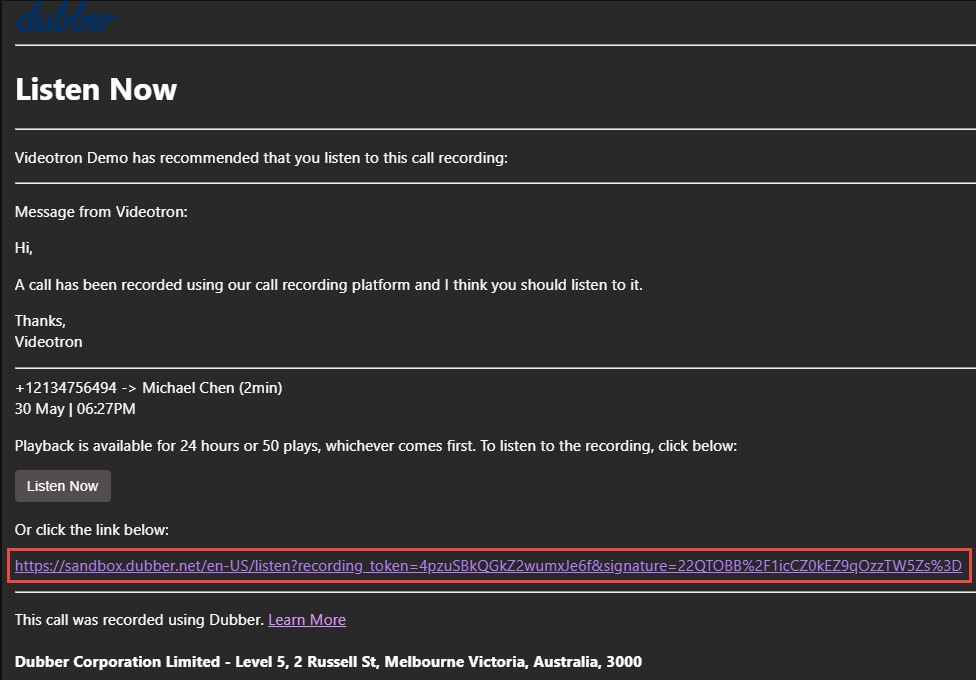Open the sandbox.dubber.net recording link
This screenshot has width=976, height=680.
(488, 566)
